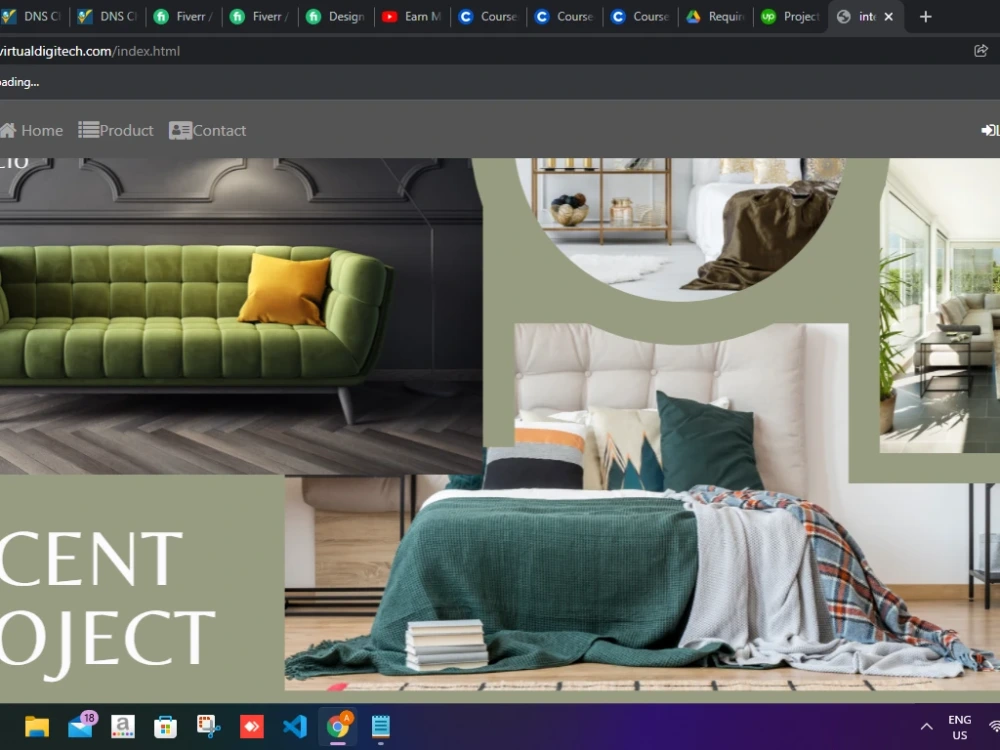The width and height of the screenshot is (1000, 750).
Task: Open Chrome from the taskbar
Action: [x=338, y=726]
